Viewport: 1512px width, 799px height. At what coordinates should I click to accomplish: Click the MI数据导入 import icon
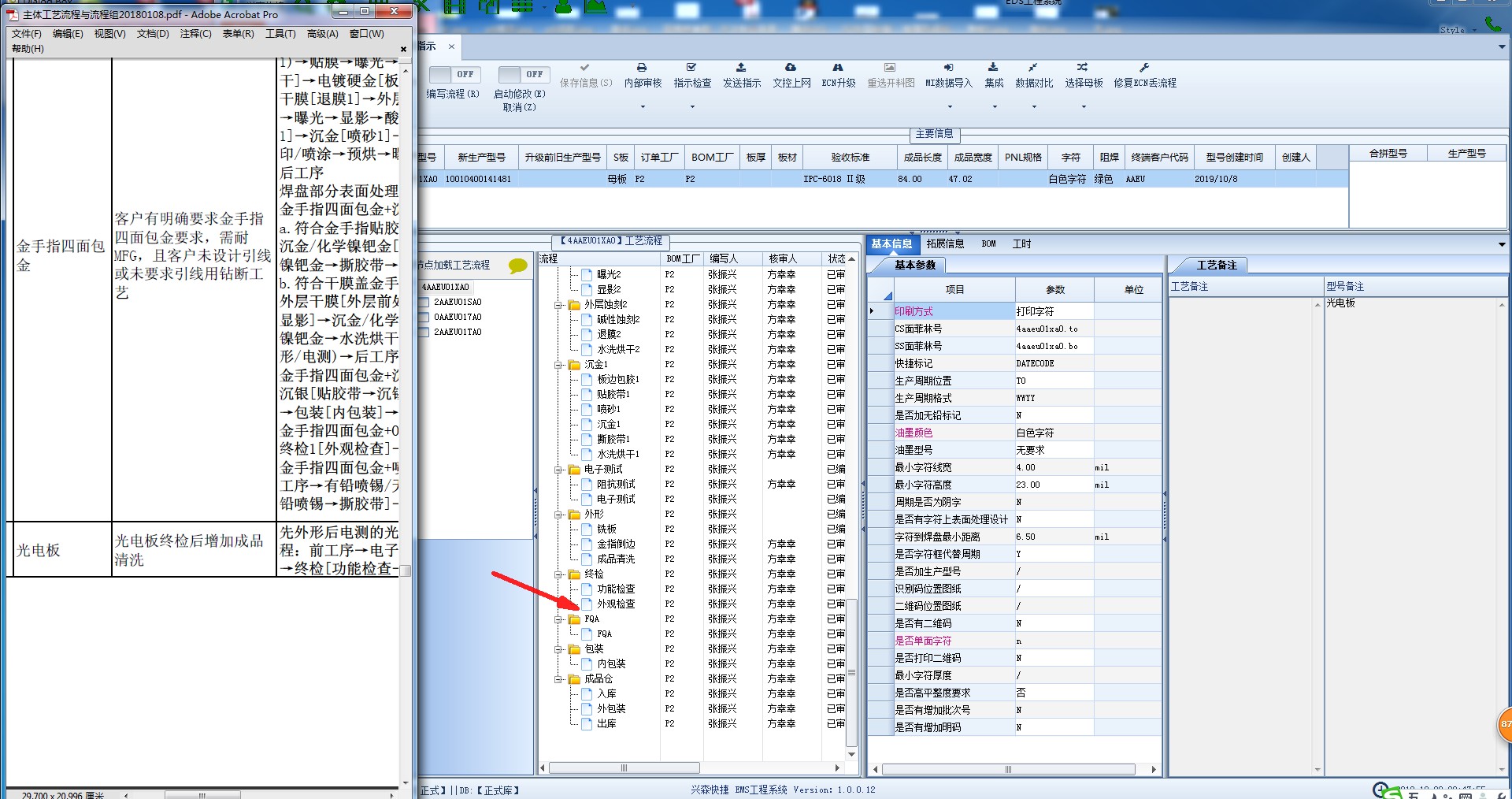tap(949, 68)
